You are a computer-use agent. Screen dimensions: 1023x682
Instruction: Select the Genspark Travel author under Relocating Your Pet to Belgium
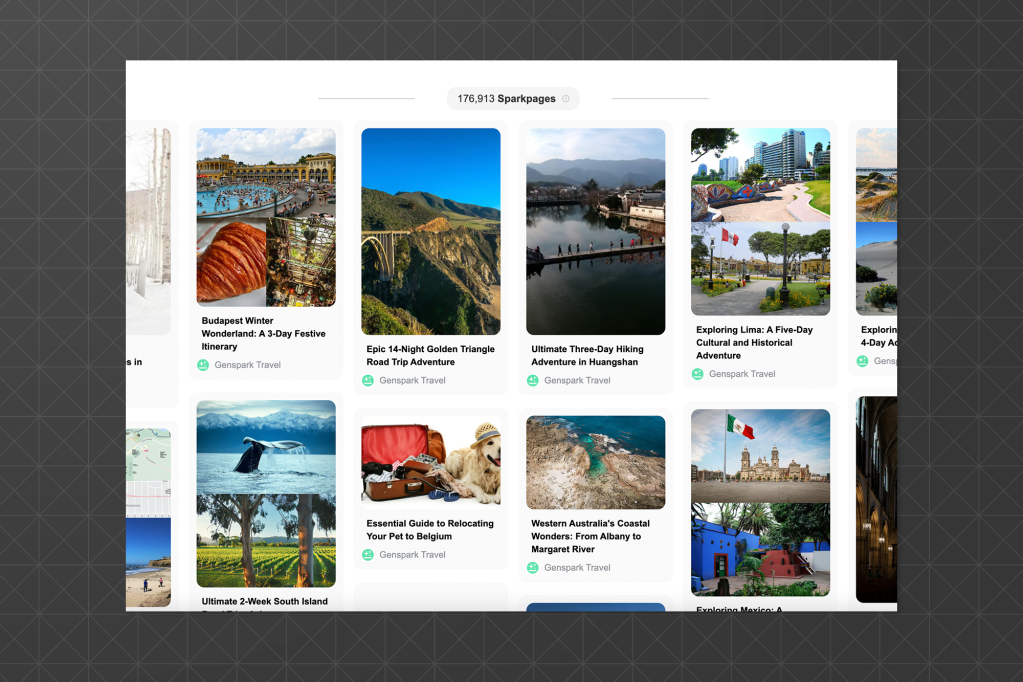tap(412, 555)
